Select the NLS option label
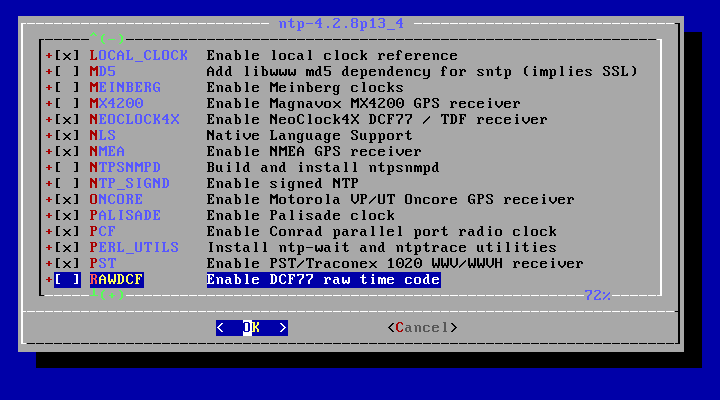Screen dimensions: 720x400 click(x=103, y=135)
